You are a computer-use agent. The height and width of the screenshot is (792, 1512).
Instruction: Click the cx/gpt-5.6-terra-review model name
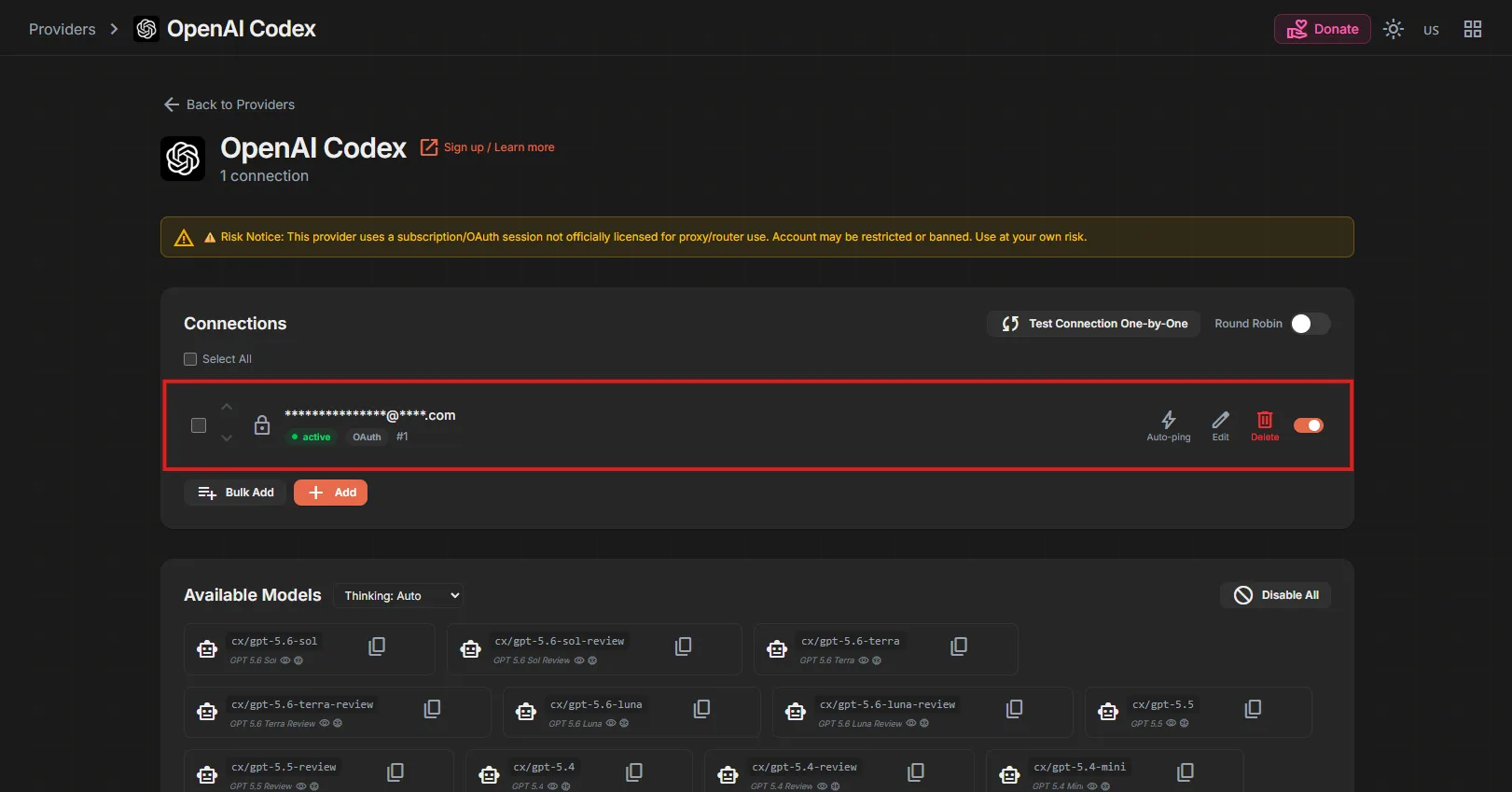302,704
